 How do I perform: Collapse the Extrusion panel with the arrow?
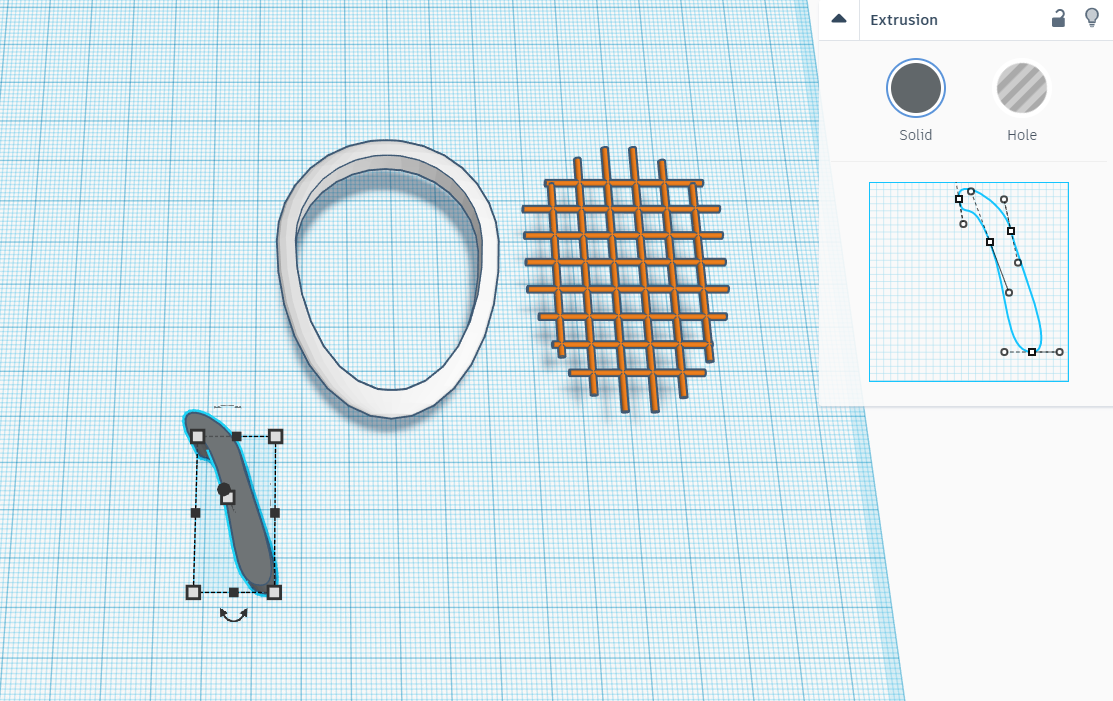837,19
